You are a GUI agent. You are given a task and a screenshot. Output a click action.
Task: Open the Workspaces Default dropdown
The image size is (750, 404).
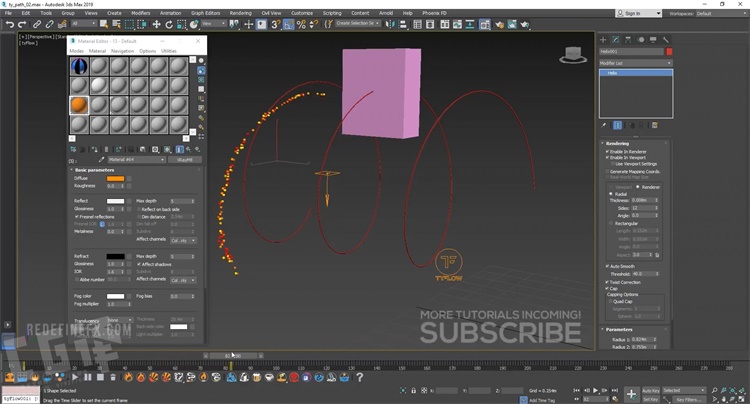pyautogui.click(x=720, y=13)
